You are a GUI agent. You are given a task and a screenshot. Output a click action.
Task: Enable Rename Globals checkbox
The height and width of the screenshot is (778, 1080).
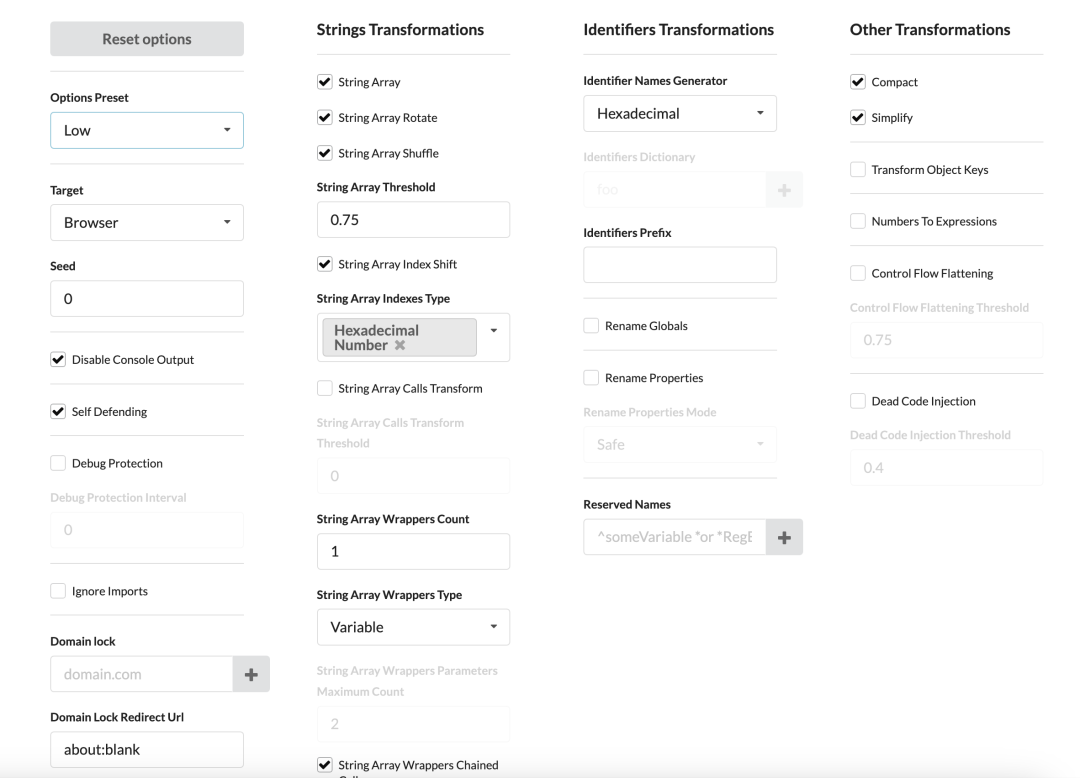[592, 326]
